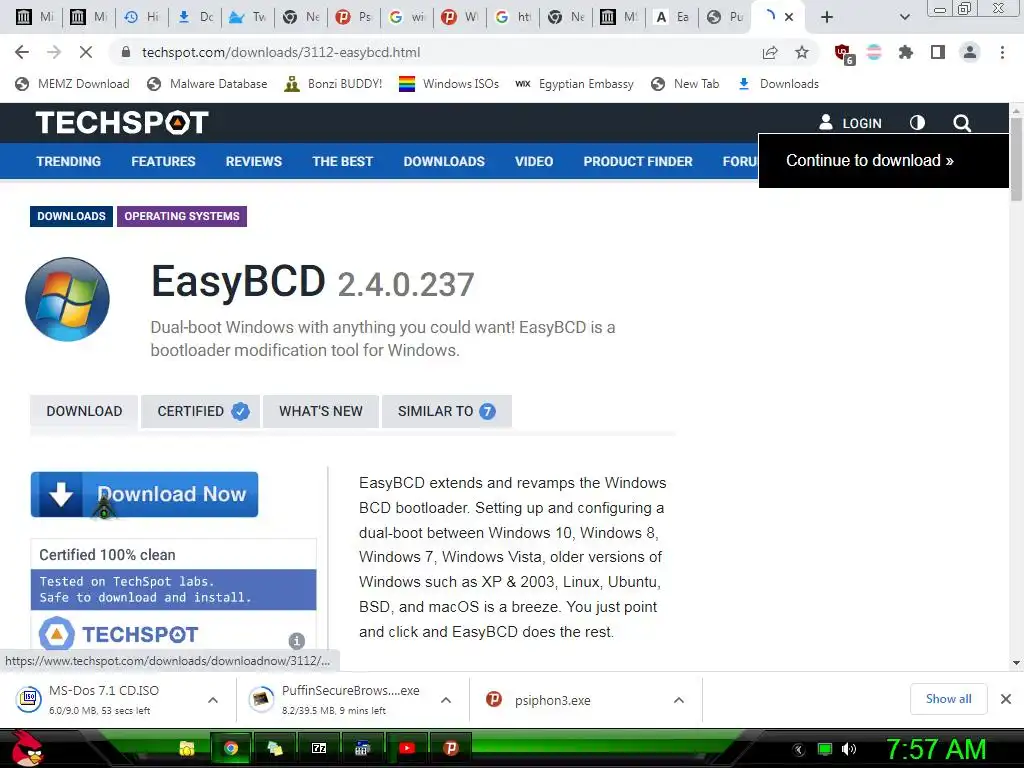This screenshot has width=1024, height=768.
Task: Open the volume speaker tray icon
Action: (849, 749)
